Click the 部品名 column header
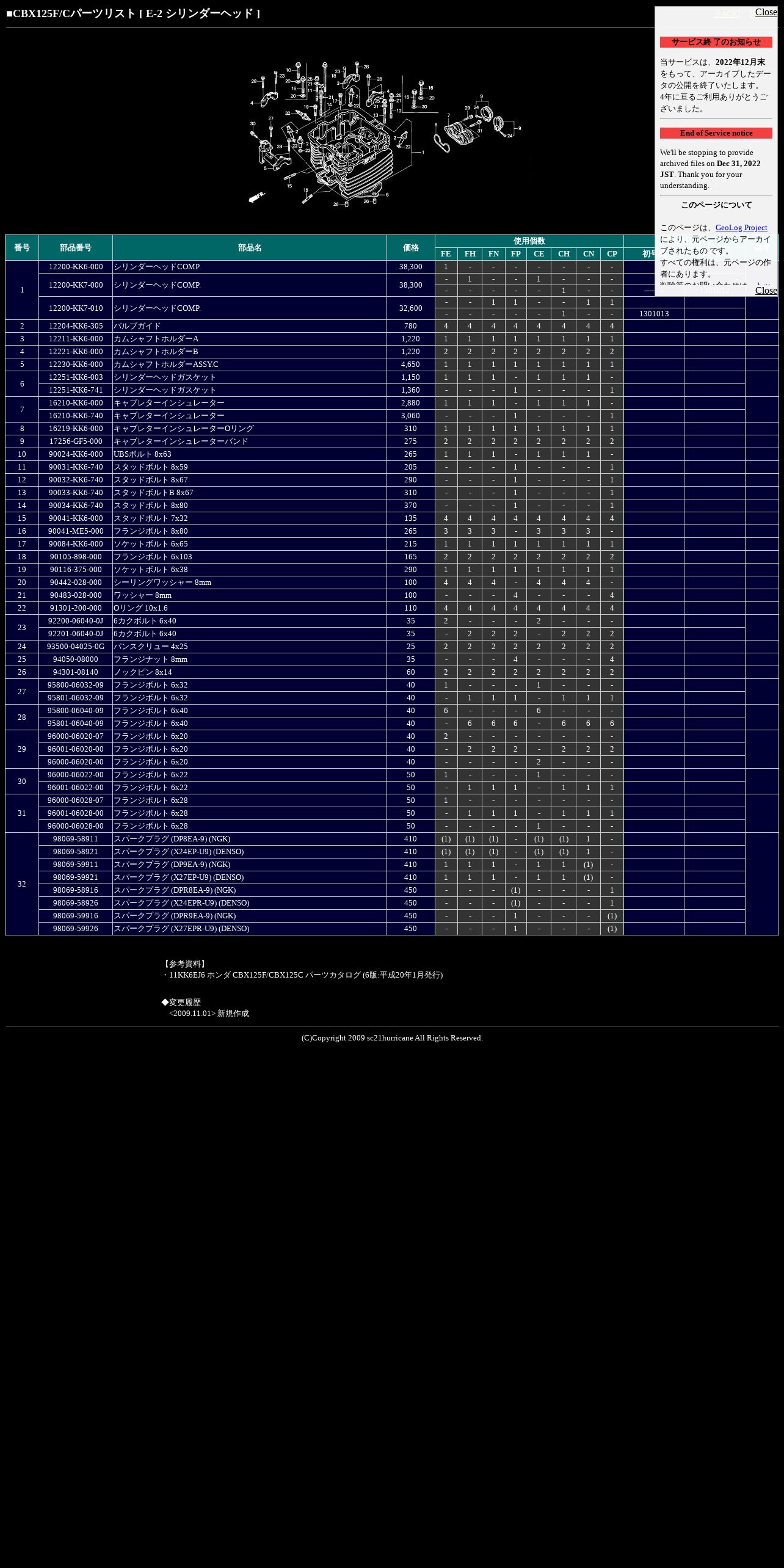 [250, 248]
